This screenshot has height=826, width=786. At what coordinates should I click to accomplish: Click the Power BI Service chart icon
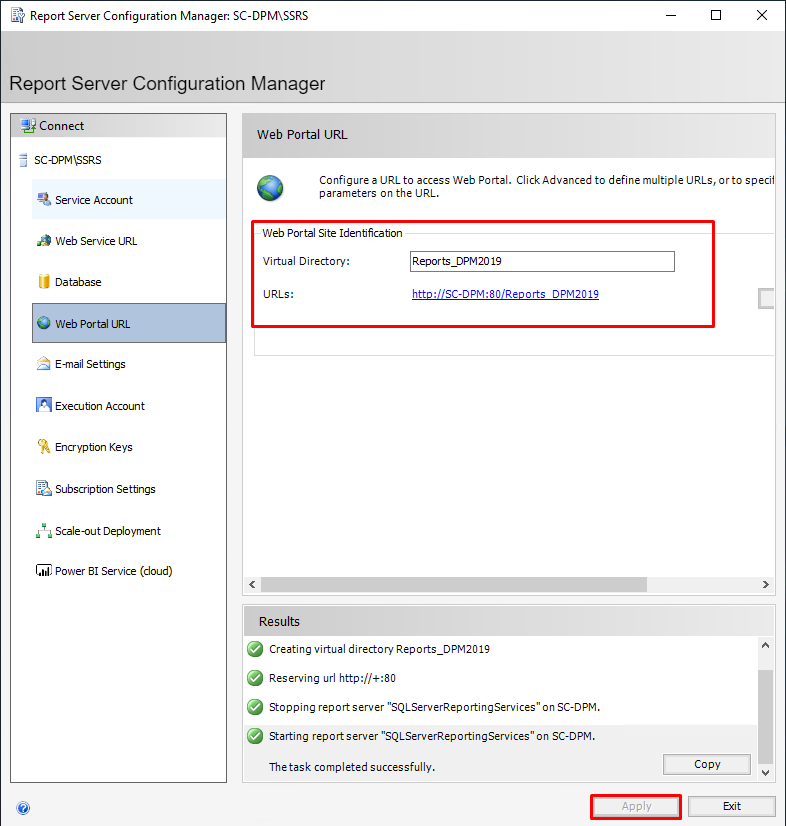pos(44,571)
